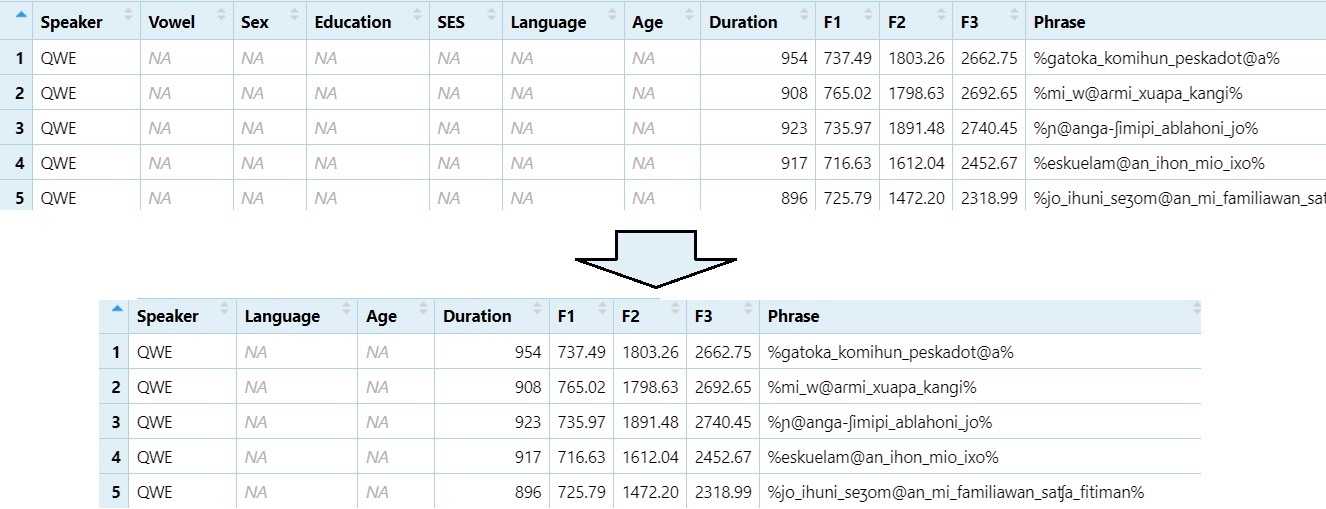Click the F1 value 716.63 in the top table

(x=847, y=163)
